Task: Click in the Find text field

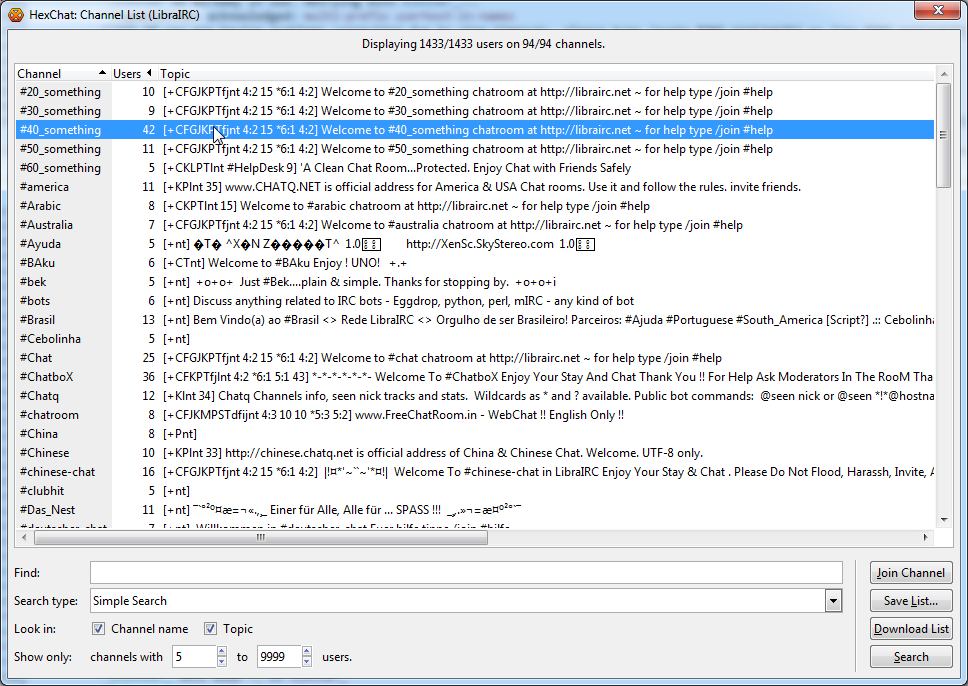Action: [x=466, y=573]
